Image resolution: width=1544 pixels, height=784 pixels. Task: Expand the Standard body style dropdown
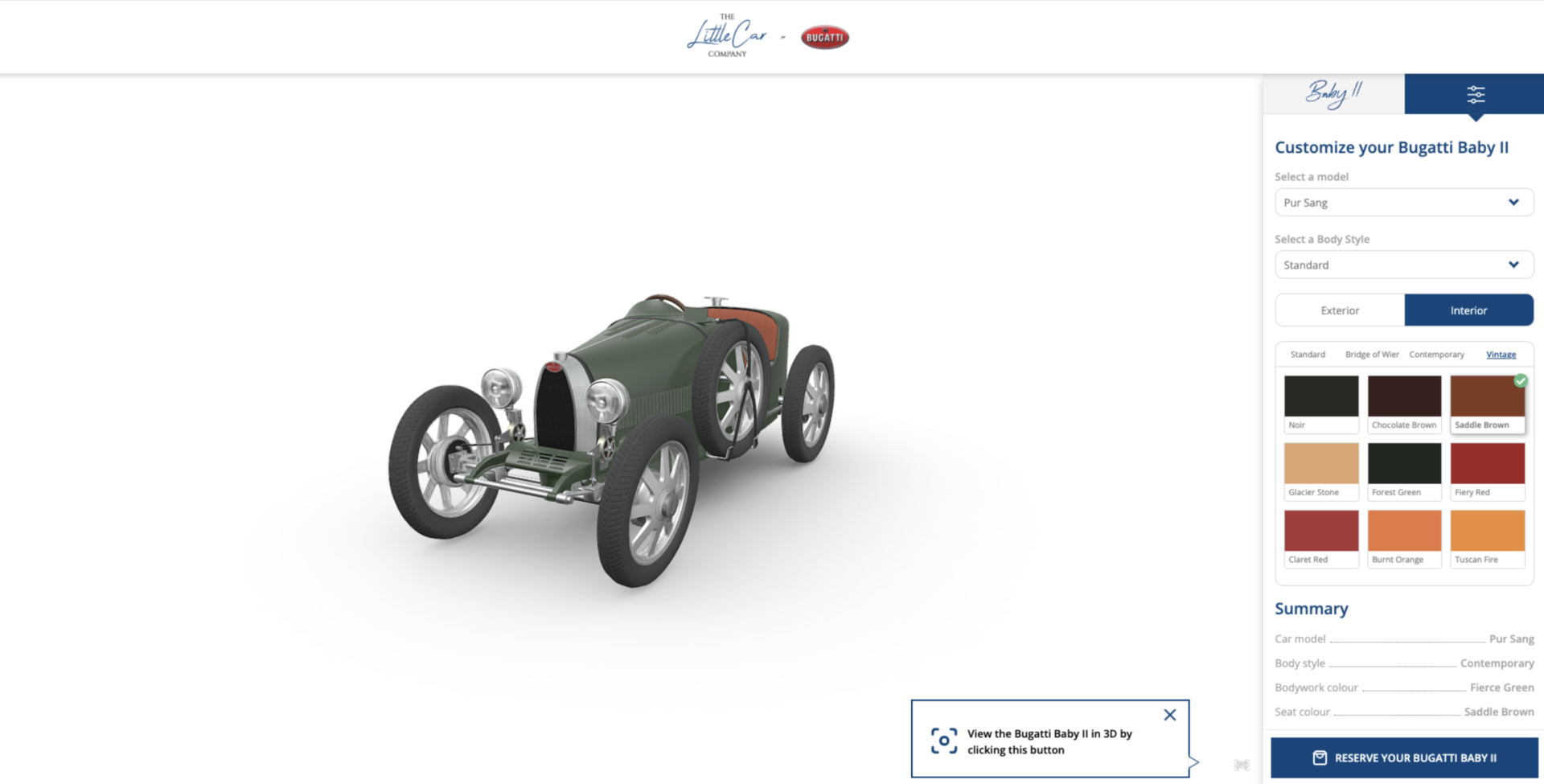(x=1403, y=264)
